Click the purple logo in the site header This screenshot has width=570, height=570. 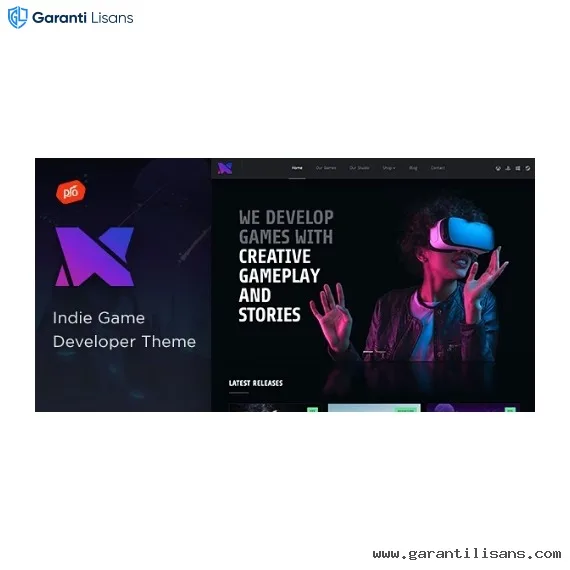[x=225, y=168]
